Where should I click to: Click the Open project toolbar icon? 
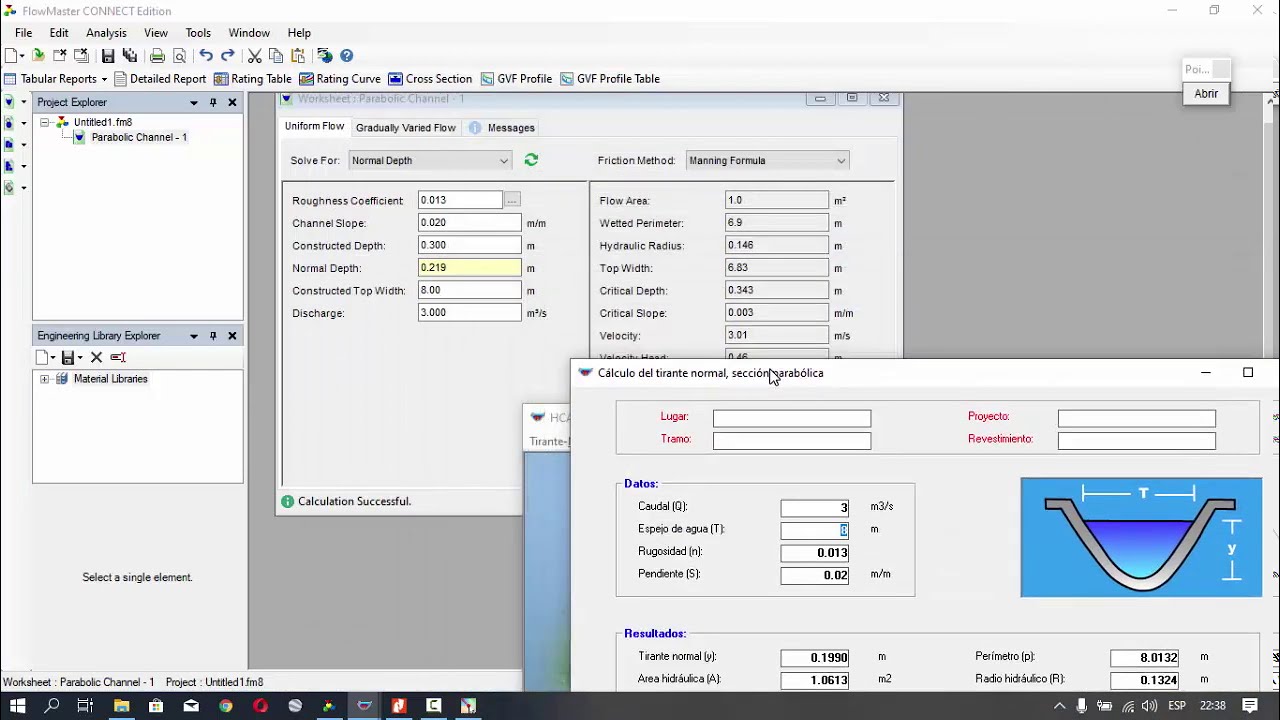pyautogui.click(x=38, y=56)
